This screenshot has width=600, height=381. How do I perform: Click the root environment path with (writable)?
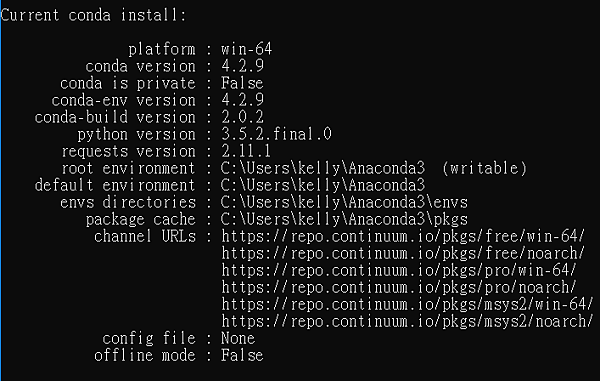click(x=374, y=168)
